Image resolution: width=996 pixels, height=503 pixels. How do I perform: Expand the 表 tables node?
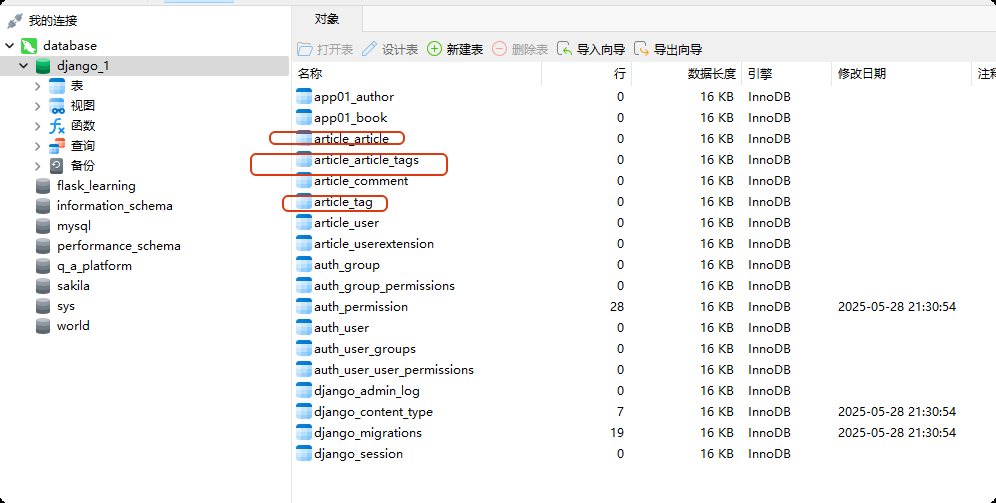(37, 86)
